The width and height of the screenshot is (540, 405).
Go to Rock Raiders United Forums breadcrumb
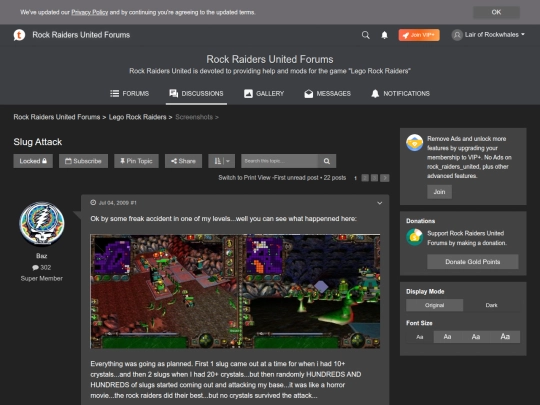(x=57, y=117)
